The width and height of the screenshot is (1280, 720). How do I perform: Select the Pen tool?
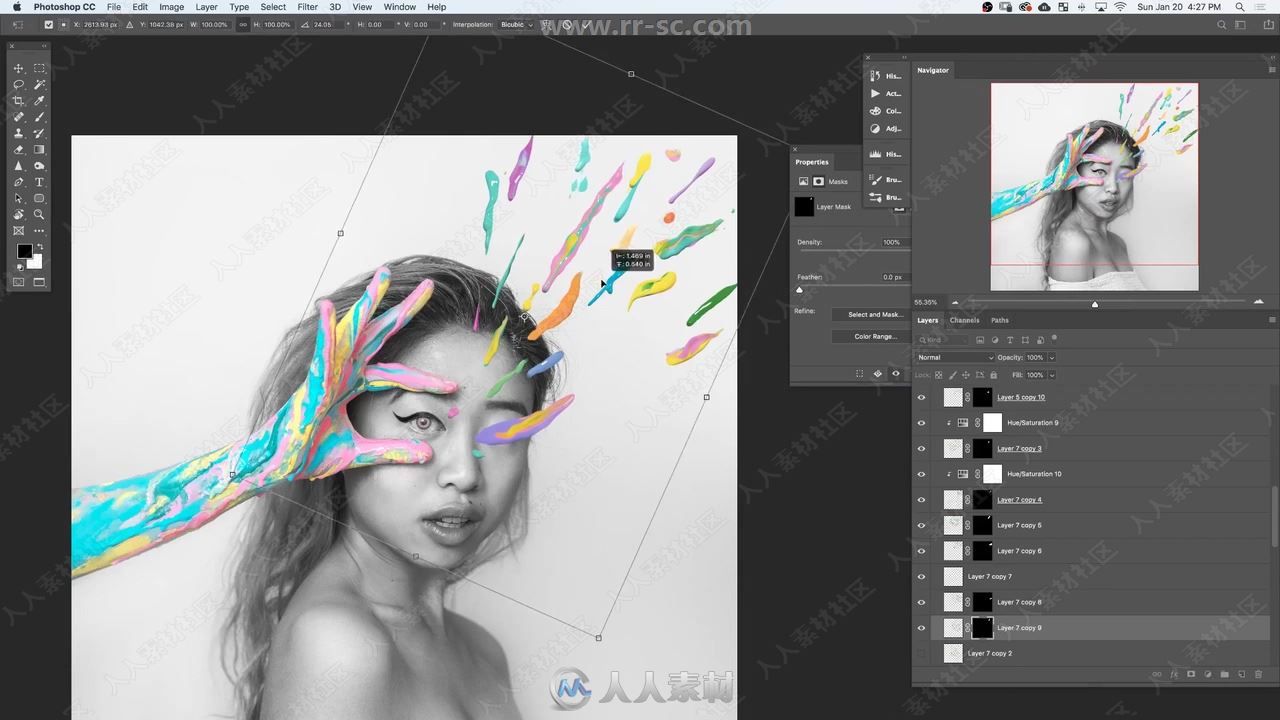click(x=18, y=182)
